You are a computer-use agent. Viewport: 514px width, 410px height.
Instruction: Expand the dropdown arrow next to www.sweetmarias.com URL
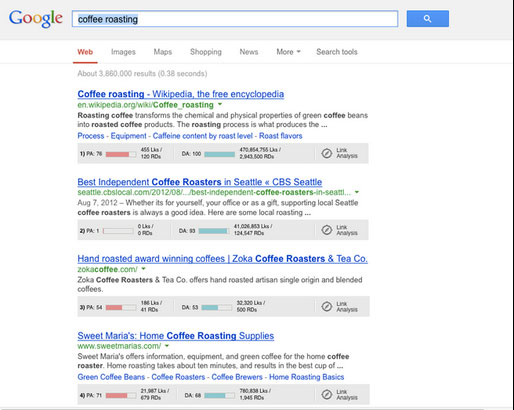point(167,346)
